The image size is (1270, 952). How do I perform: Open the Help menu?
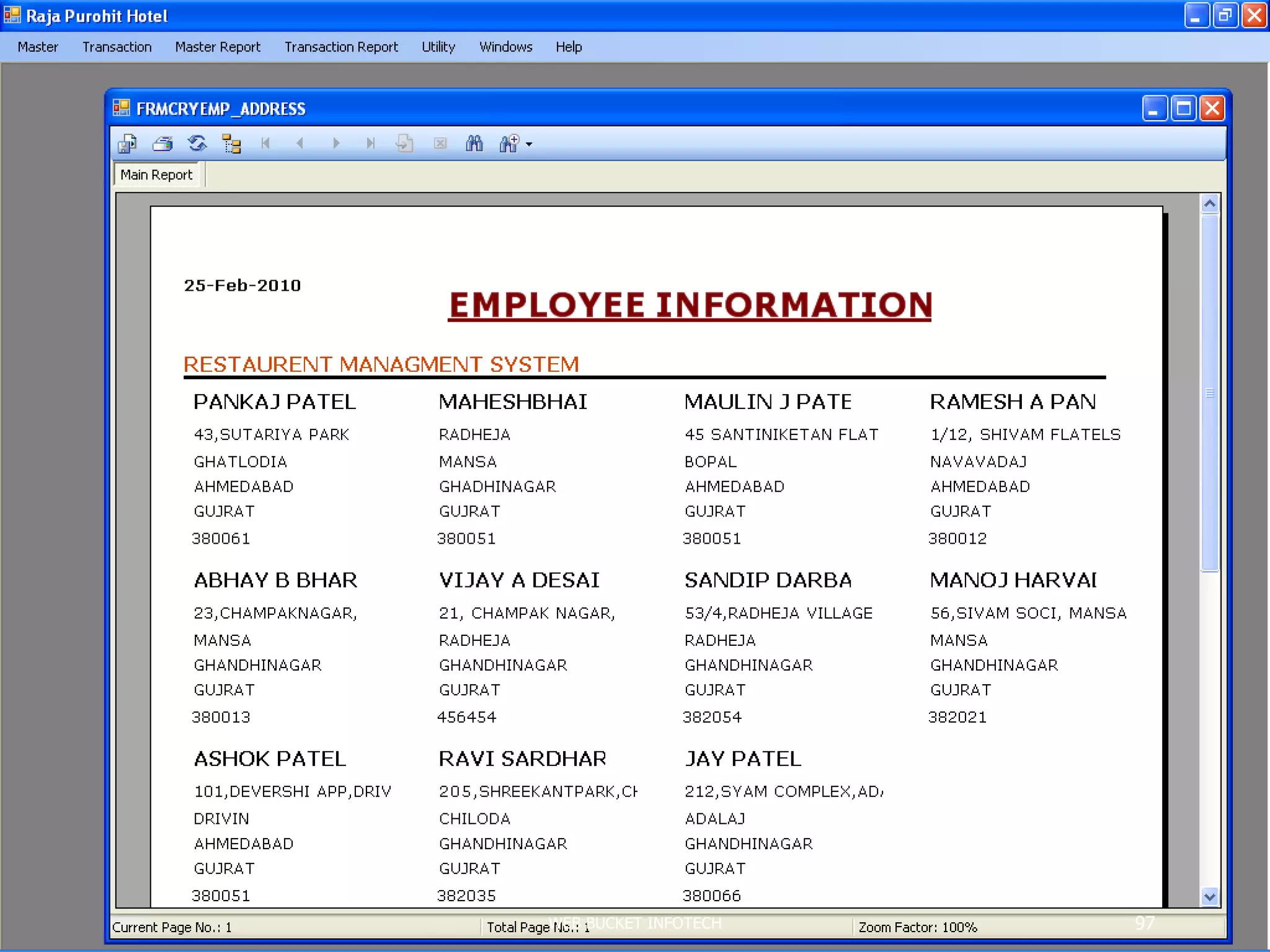pos(569,47)
